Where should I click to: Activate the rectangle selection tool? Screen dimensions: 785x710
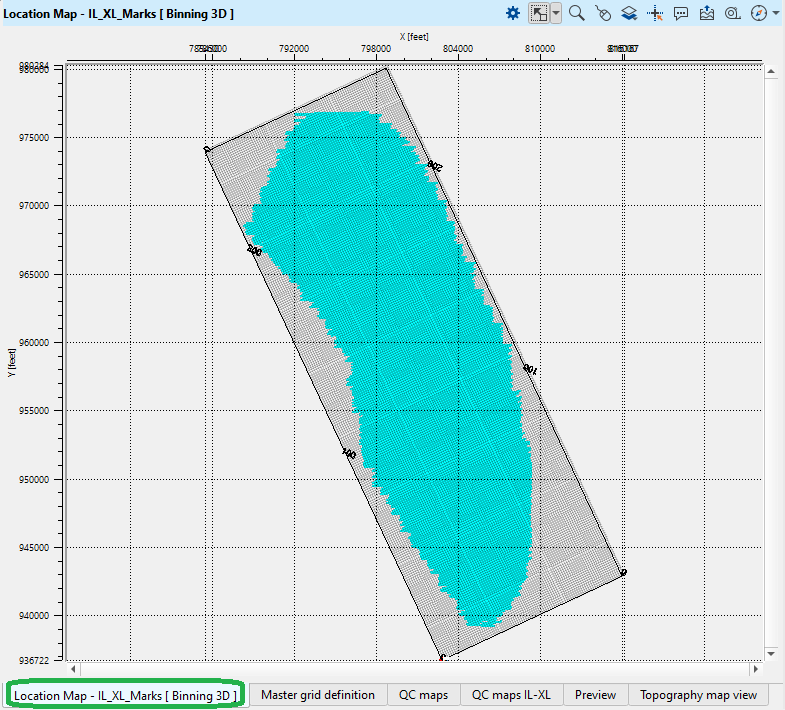(538, 13)
